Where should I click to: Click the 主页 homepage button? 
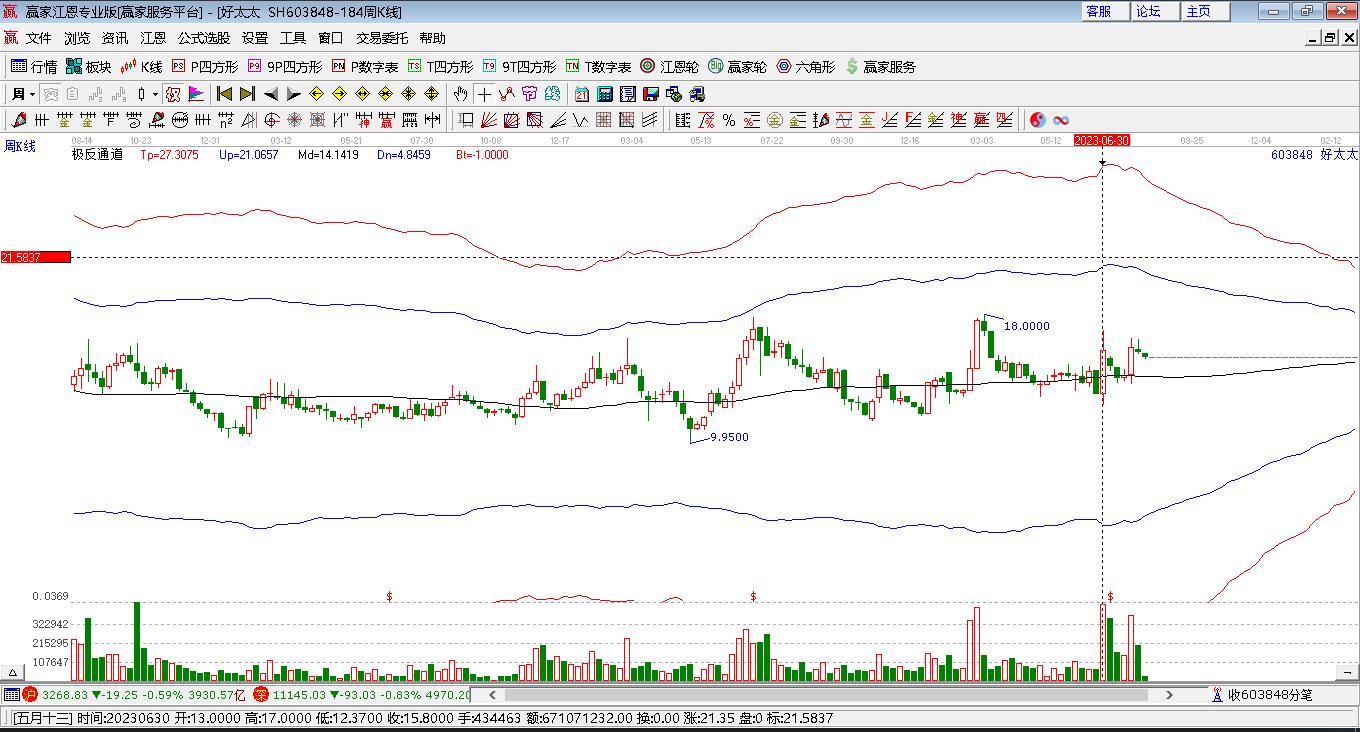[1204, 11]
